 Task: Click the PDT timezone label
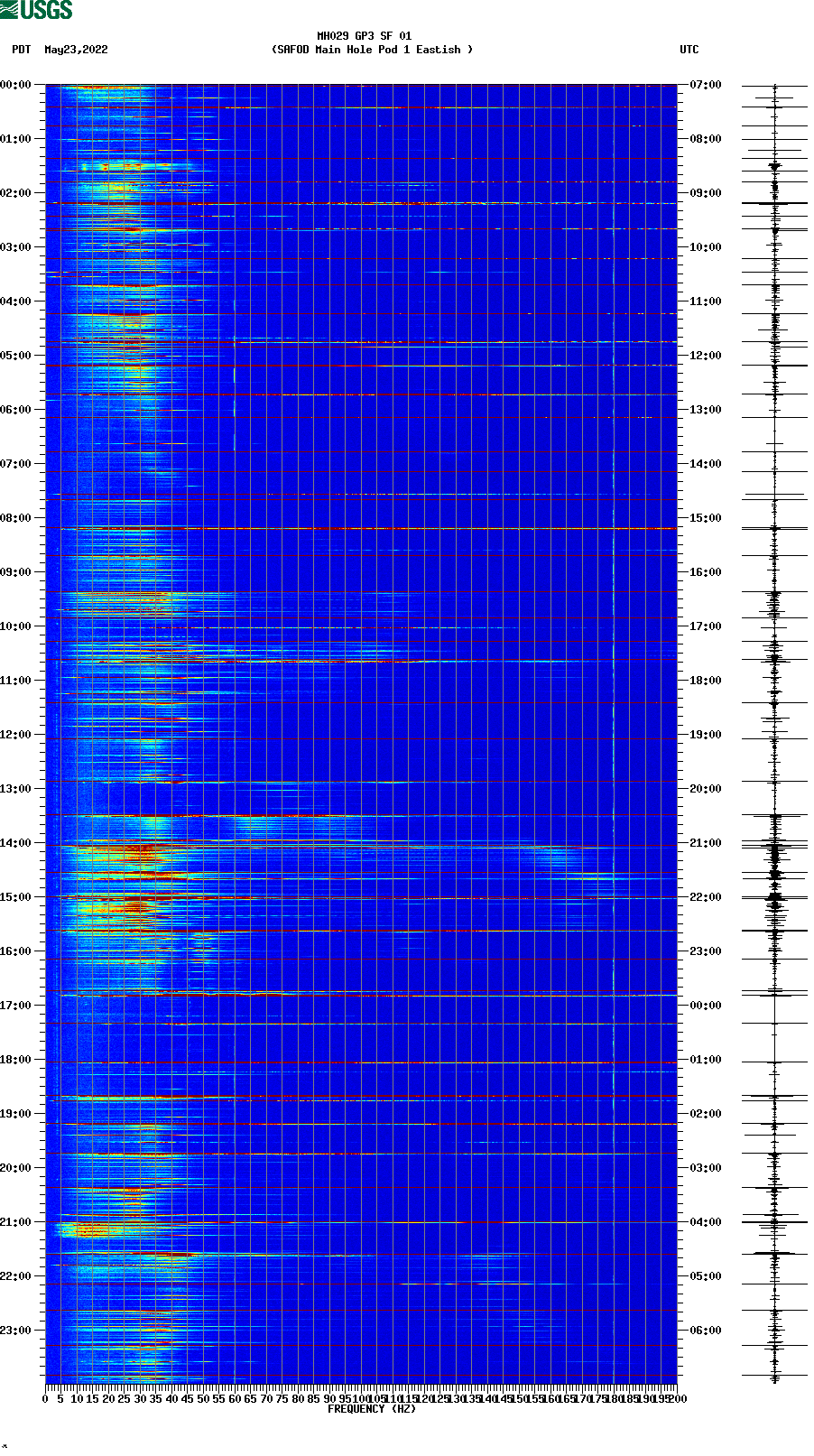point(21,50)
